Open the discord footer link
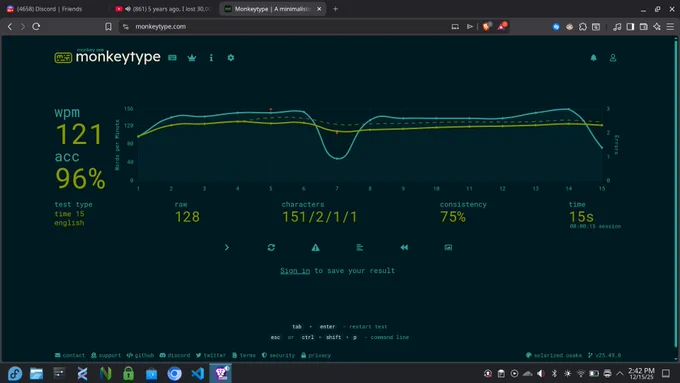This screenshot has width=680, height=383. click(175, 355)
